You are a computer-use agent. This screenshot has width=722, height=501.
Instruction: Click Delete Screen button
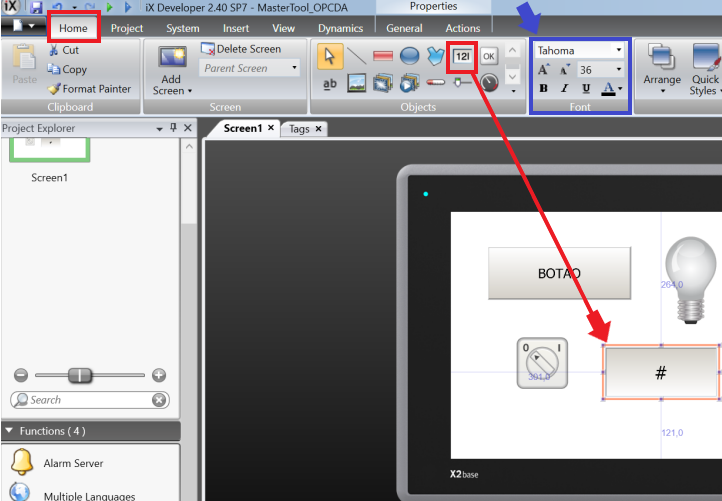click(241, 49)
